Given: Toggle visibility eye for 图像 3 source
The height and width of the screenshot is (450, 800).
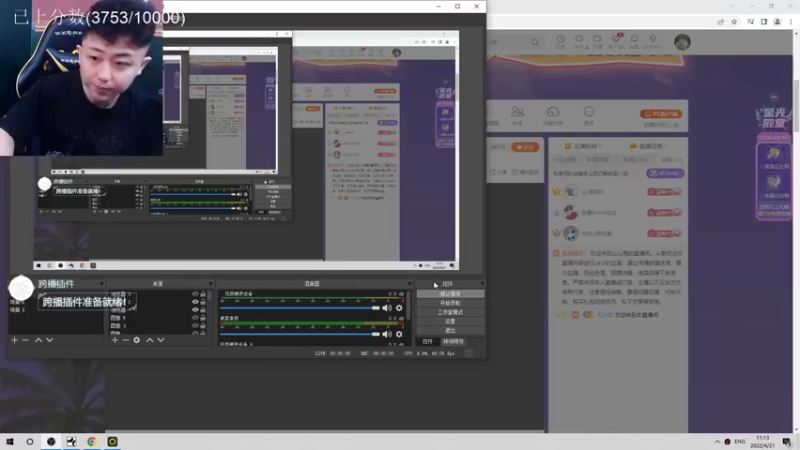Looking at the screenshot, I should [195, 326].
